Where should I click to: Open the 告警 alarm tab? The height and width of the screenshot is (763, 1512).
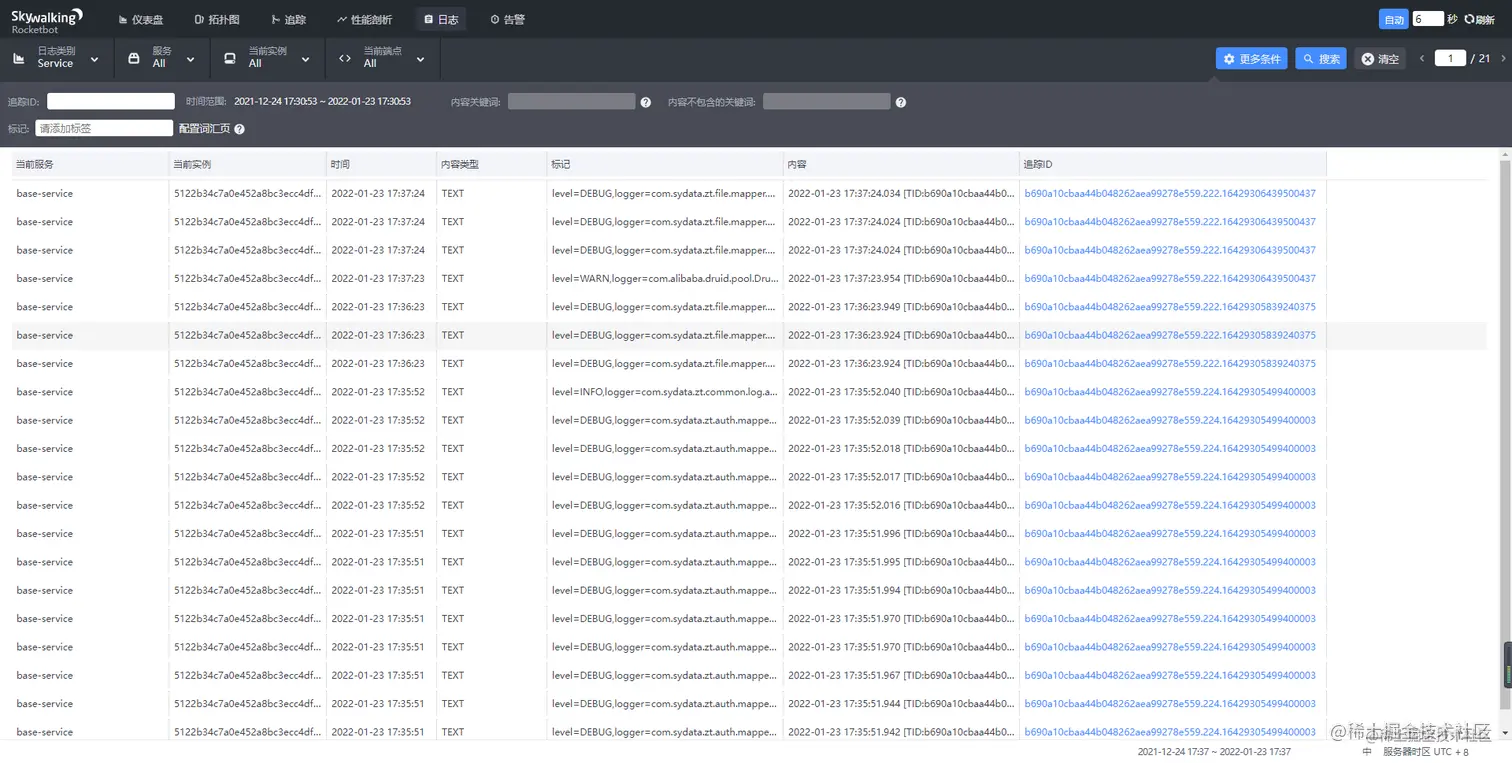tap(508, 19)
